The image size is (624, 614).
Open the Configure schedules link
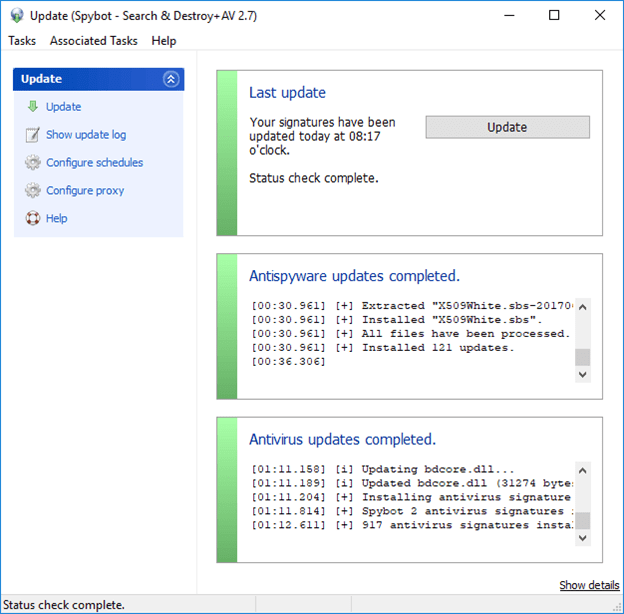click(x=94, y=162)
